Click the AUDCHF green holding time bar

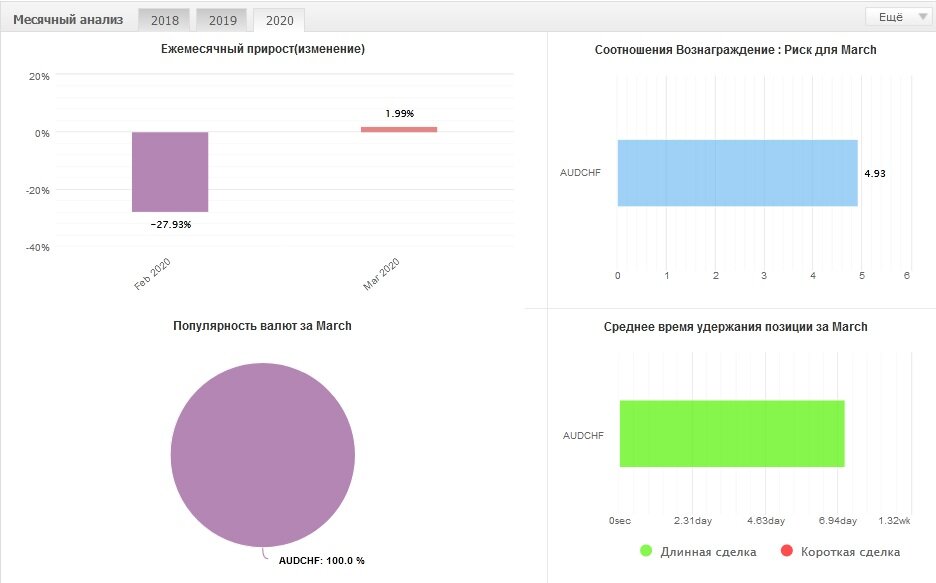click(732, 433)
